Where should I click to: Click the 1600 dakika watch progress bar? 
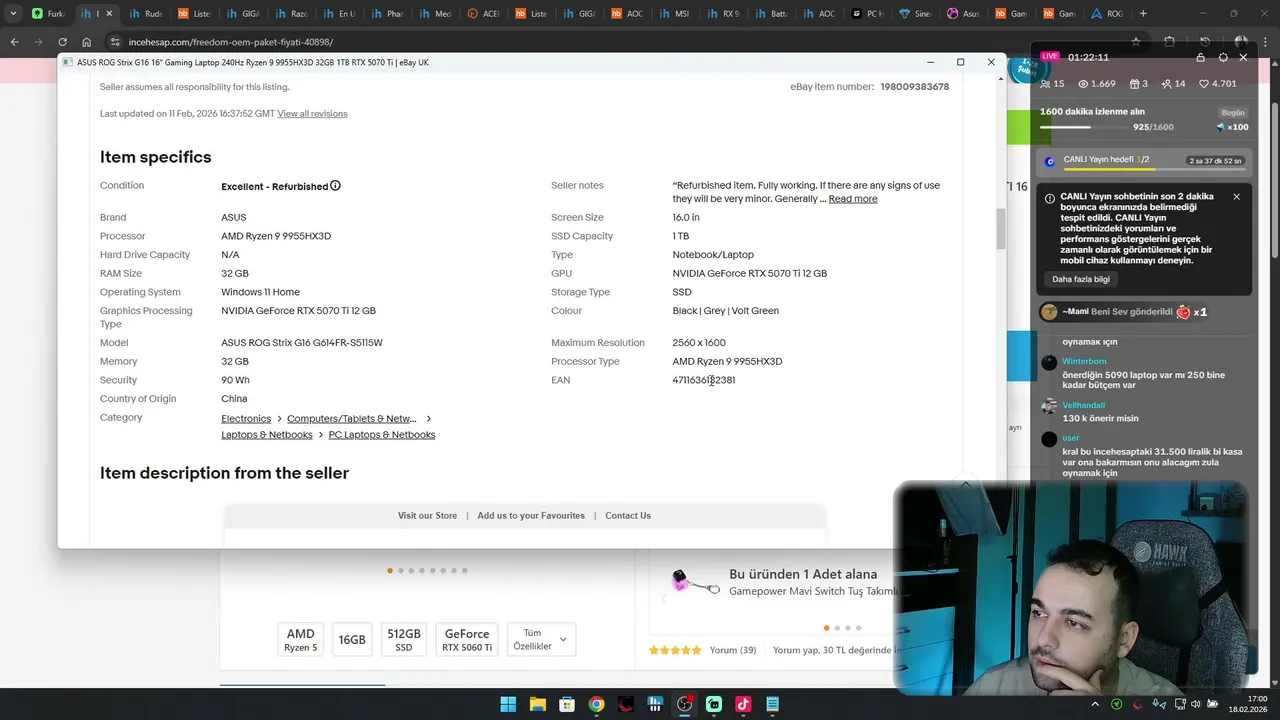pyautogui.click(x=1086, y=128)
